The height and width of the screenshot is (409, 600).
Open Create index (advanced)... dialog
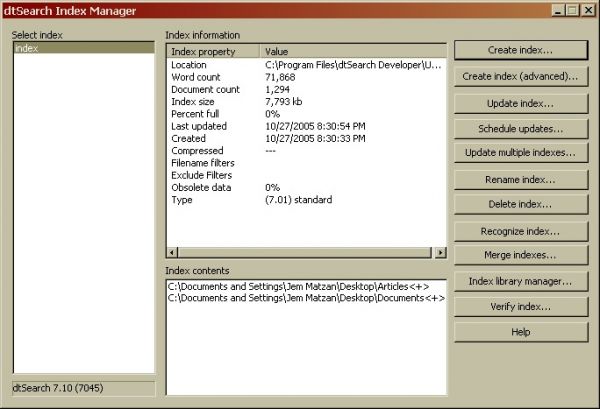pyautogui.click(x=520, y=76)
